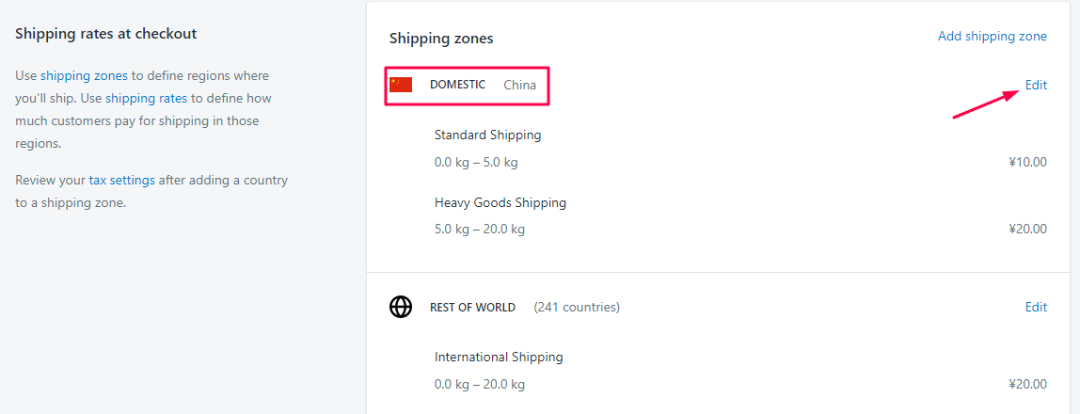This screenshot has width=1080, height=414.
Task: Click the Heavy Goods Shipping ¥20.00 price
Action: [1027, 229]
